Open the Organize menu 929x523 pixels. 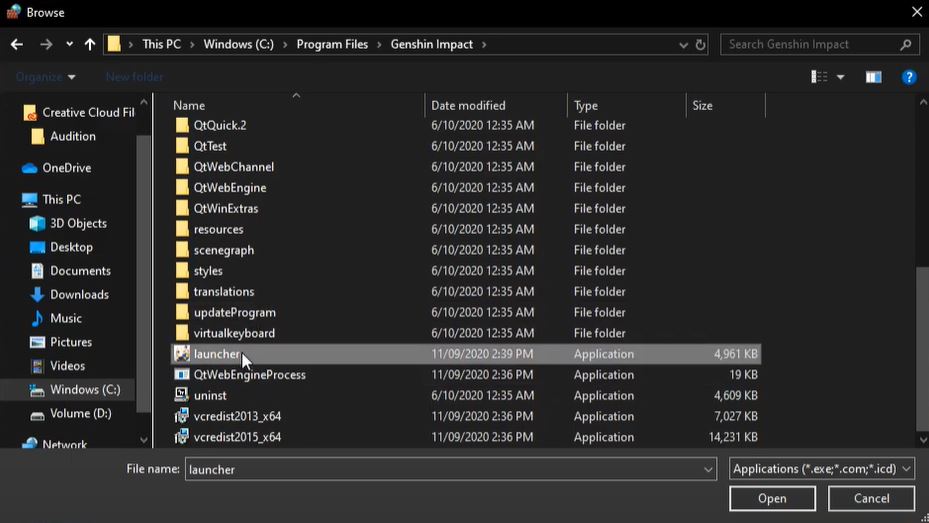tap(45, 77)
